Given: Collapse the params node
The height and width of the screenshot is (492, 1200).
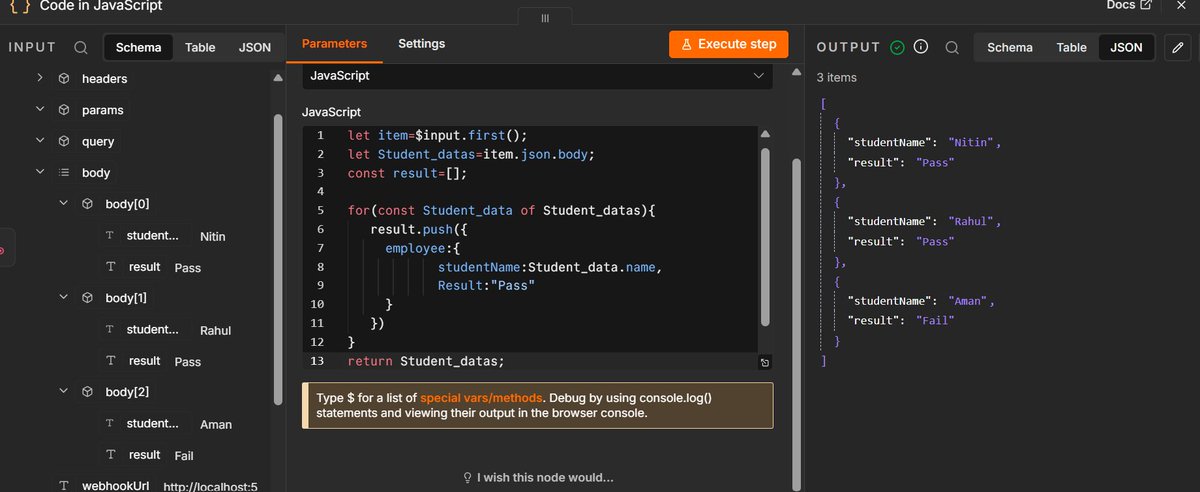Looking at the screenshot, I should pos(39,110).
